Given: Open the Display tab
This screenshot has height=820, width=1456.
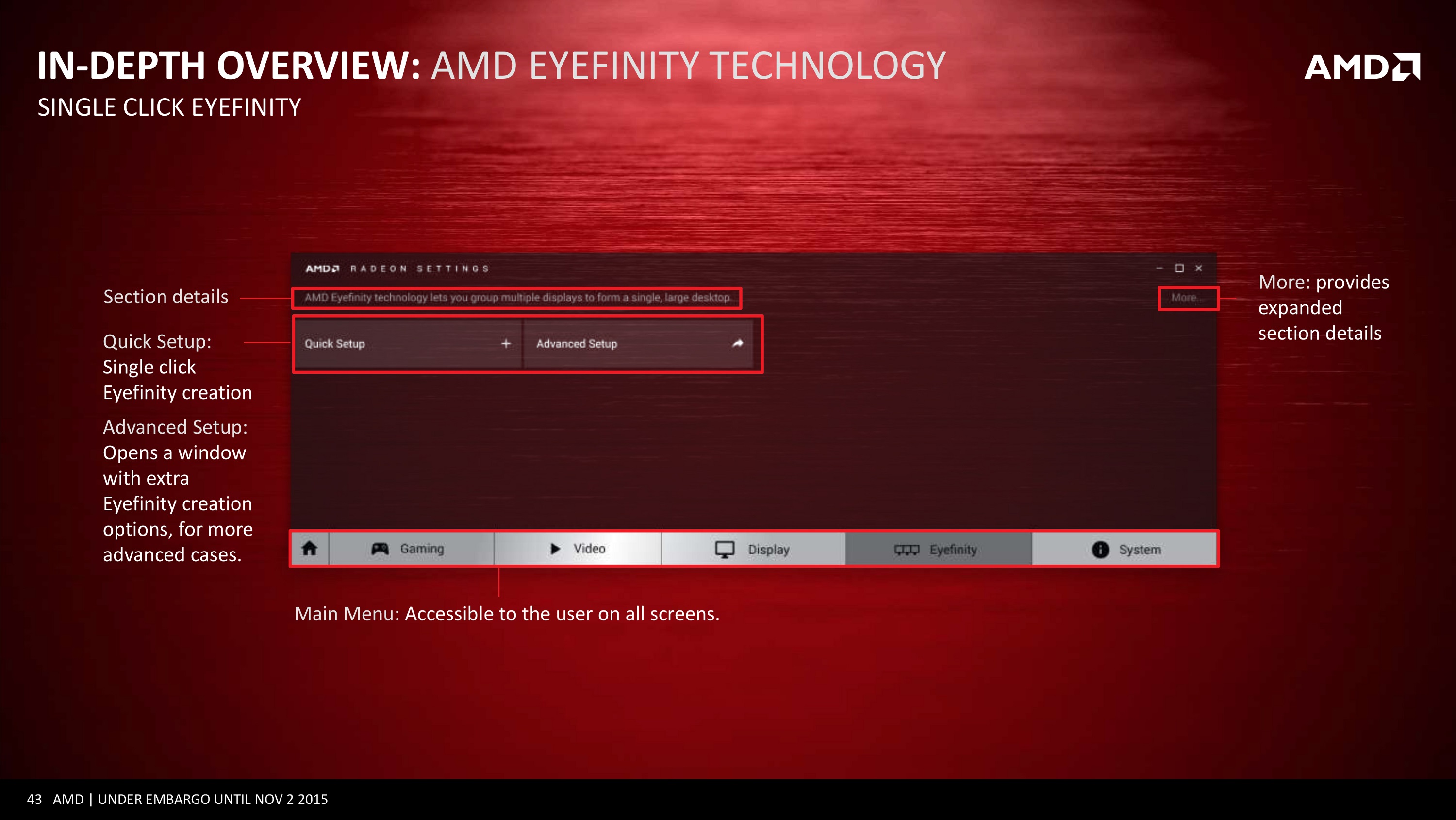Looking at the screenshot, I should pyautogui.click(x=753, y=549).
